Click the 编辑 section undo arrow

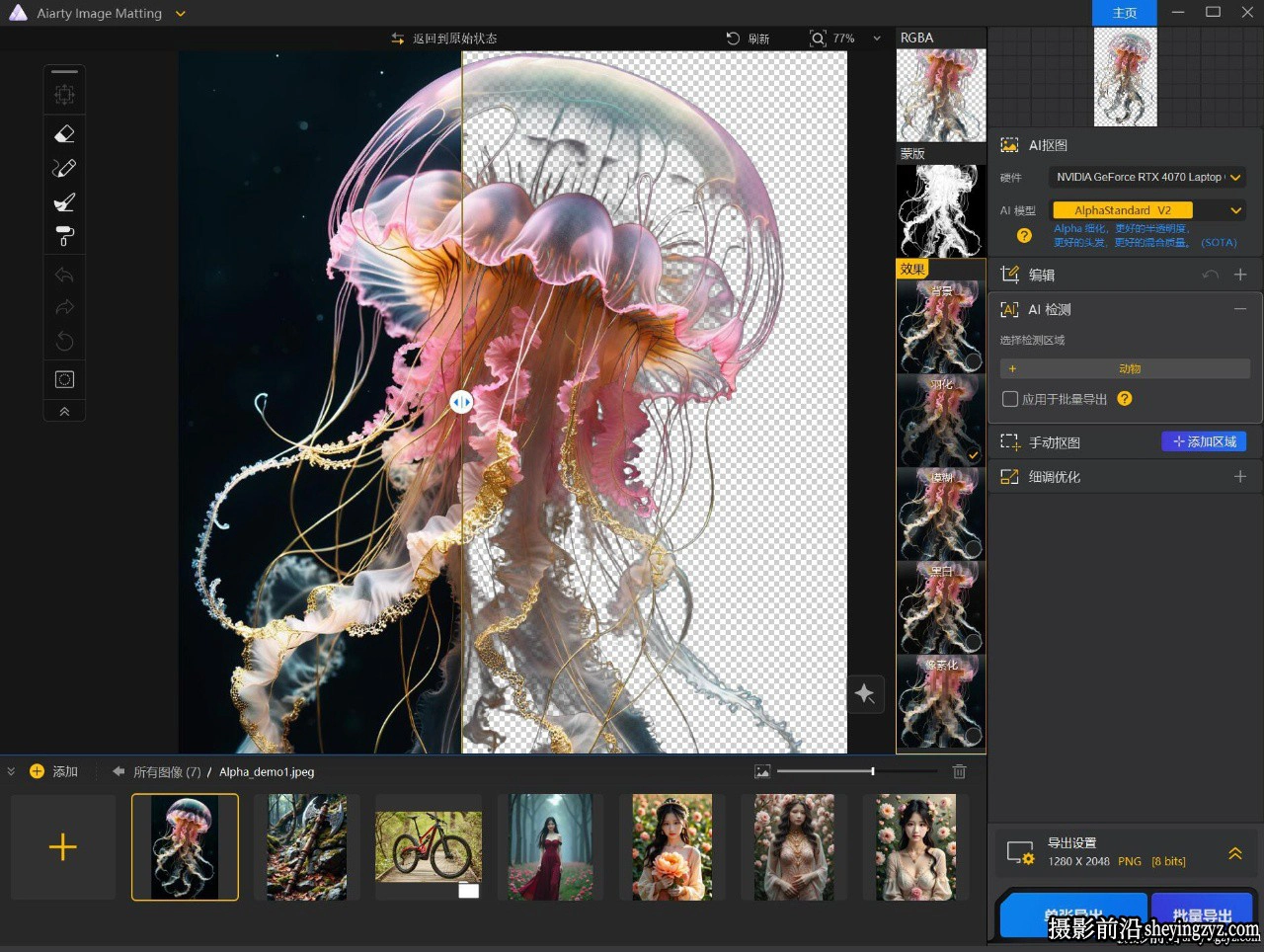pos(1211,275)
